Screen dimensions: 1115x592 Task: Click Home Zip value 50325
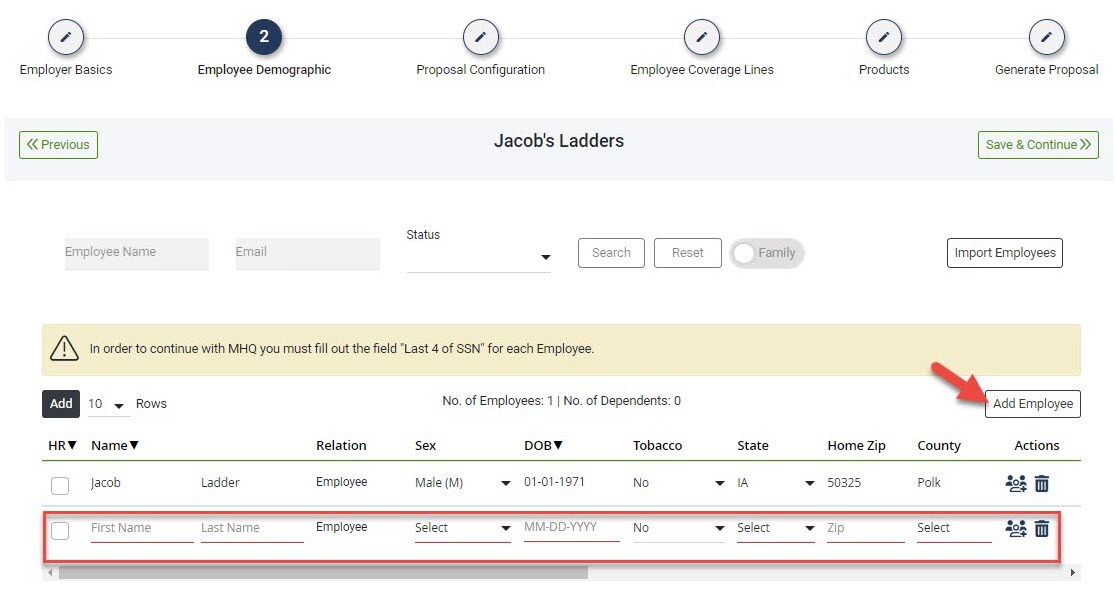tap(844, 483)
